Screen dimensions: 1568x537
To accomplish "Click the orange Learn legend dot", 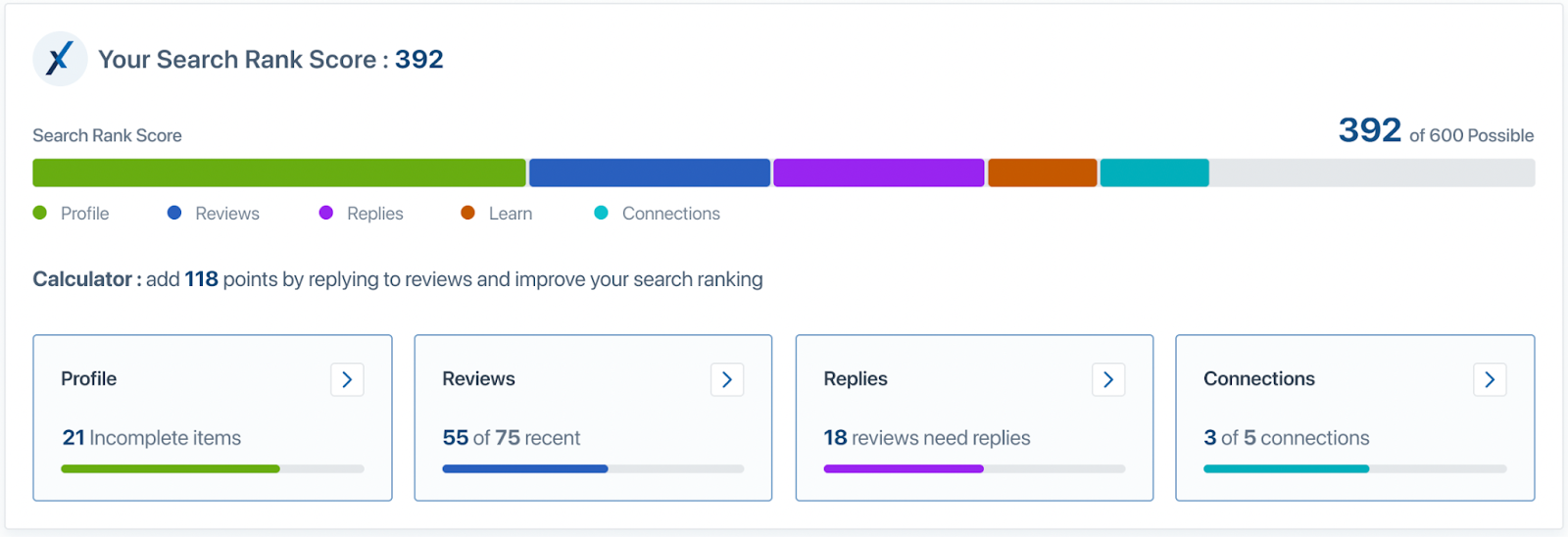I will point(468,213).
